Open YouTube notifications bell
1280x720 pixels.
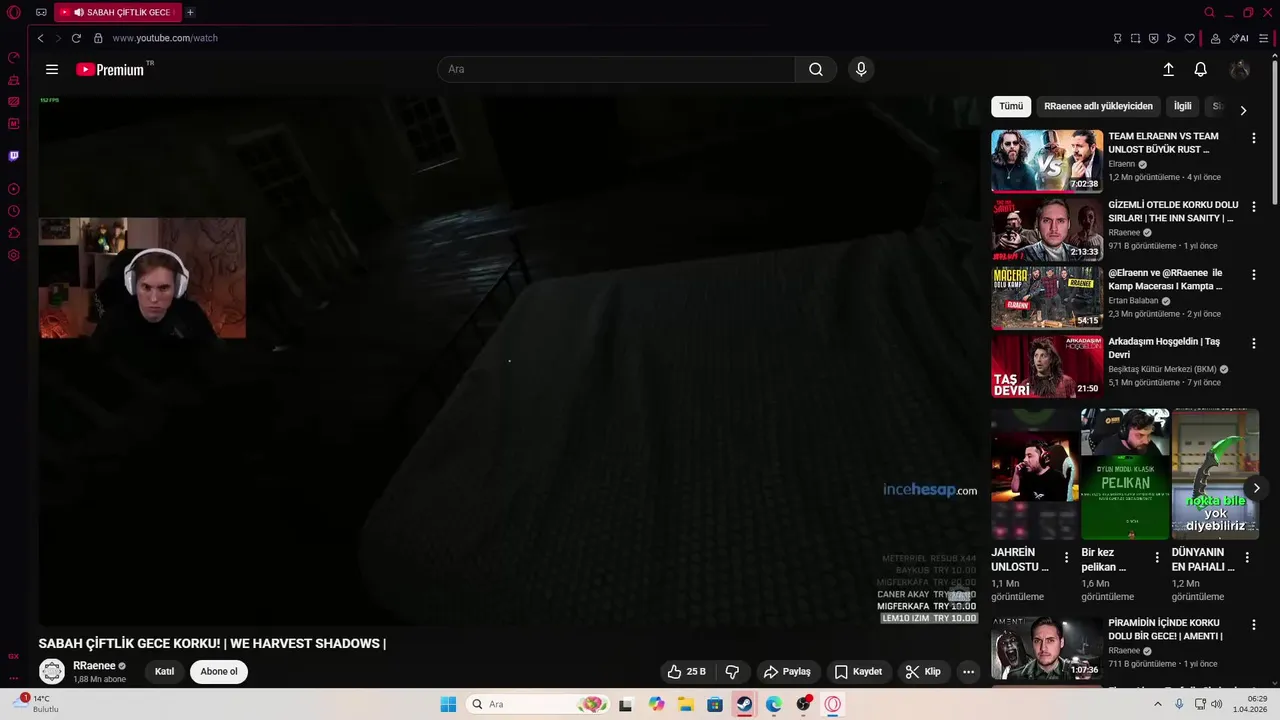[x=1201, y=69]
